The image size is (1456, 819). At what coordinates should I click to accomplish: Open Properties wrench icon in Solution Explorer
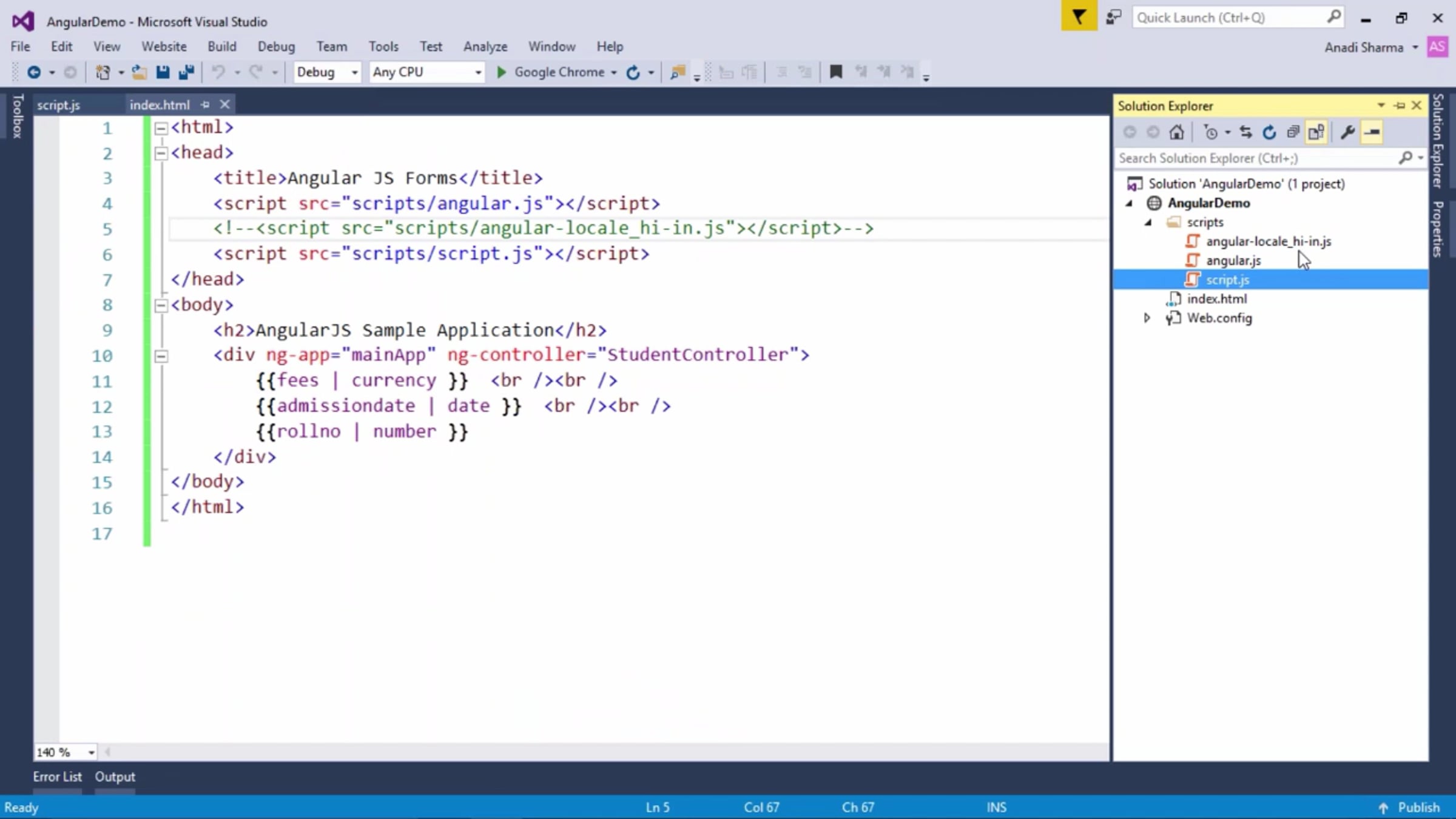click(x=1347, y=132)
